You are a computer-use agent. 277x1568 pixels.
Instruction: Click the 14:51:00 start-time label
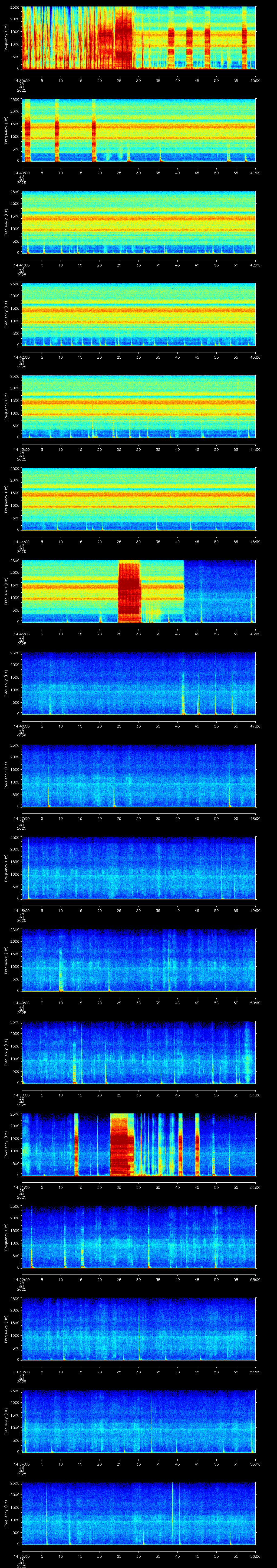pos(21,1187)
